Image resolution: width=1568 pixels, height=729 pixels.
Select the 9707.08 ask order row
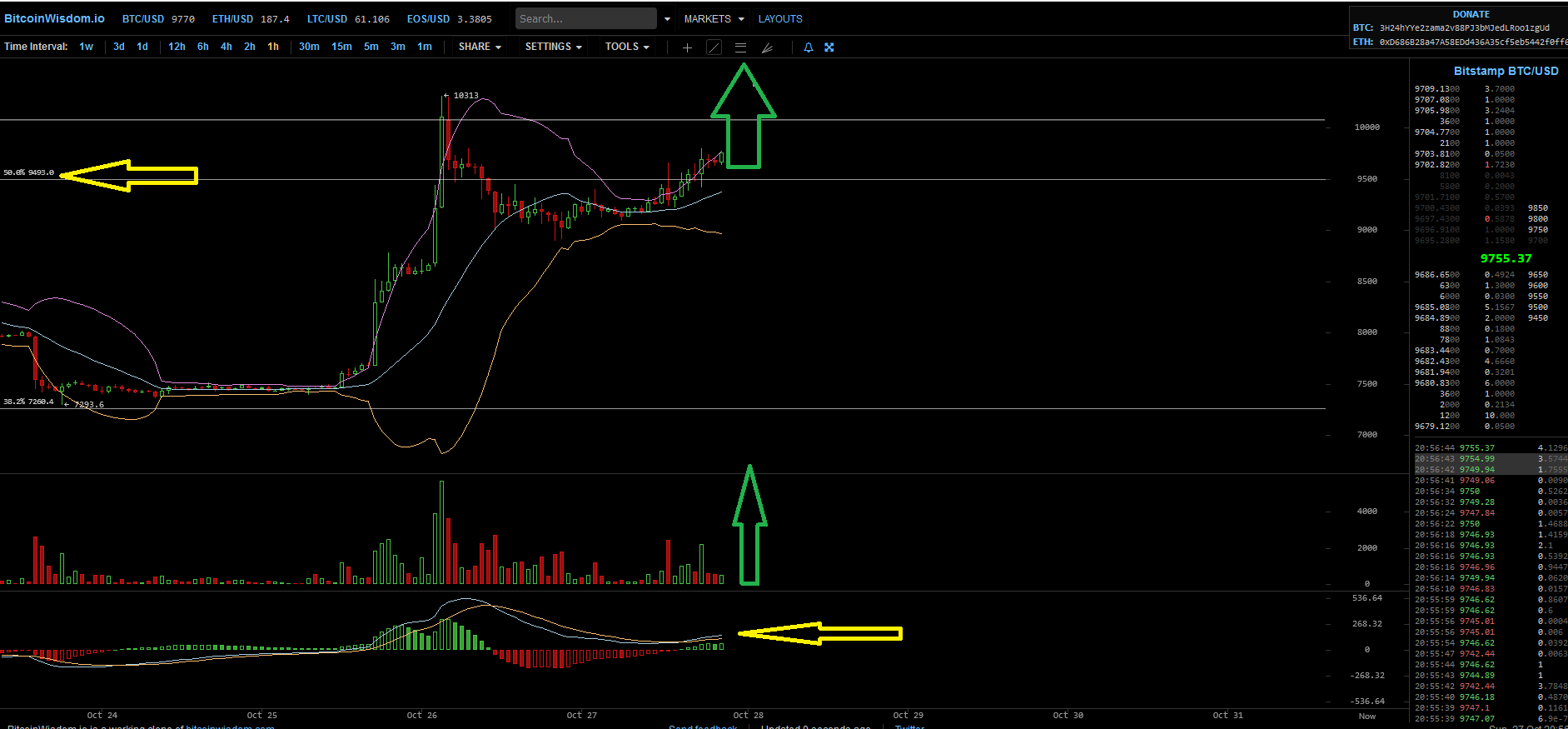pyautogui.click(x=1465, y=100)
